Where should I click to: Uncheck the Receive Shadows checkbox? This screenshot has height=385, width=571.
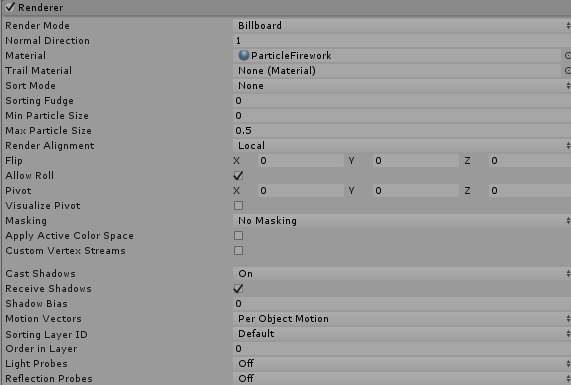[x=238, y=288]
